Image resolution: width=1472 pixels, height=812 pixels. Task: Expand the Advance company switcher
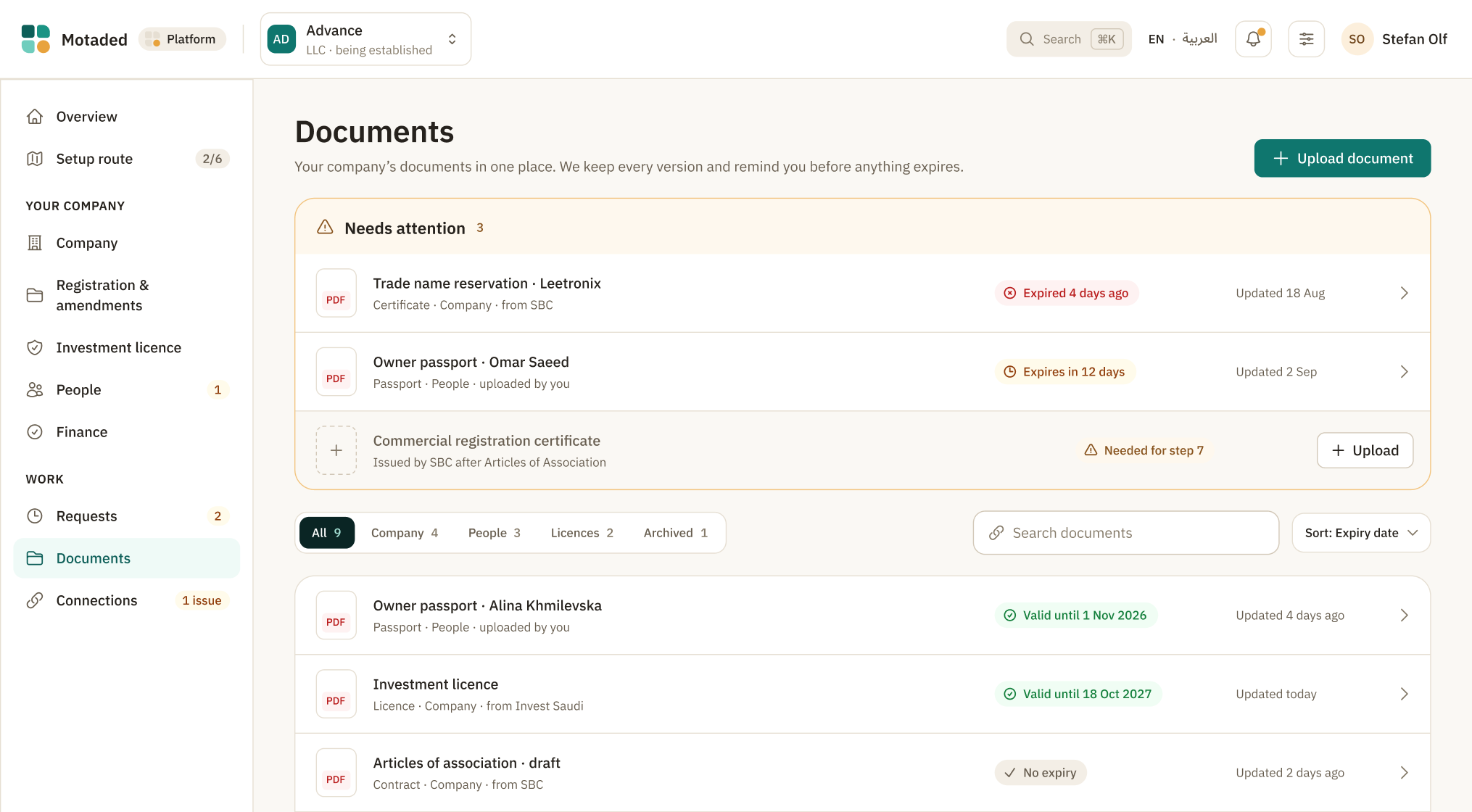(365, 39)
